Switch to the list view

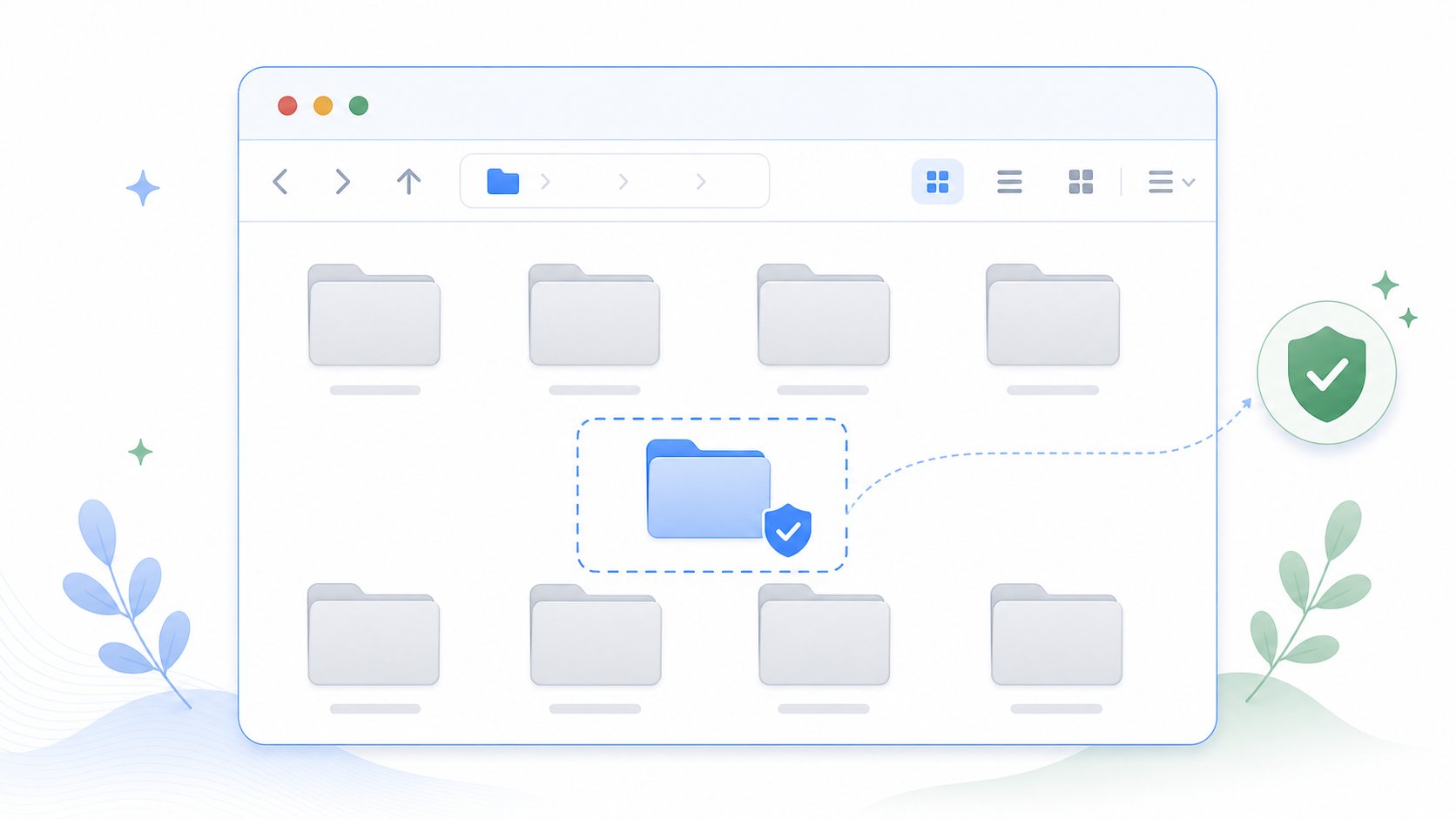[1009, 182]
